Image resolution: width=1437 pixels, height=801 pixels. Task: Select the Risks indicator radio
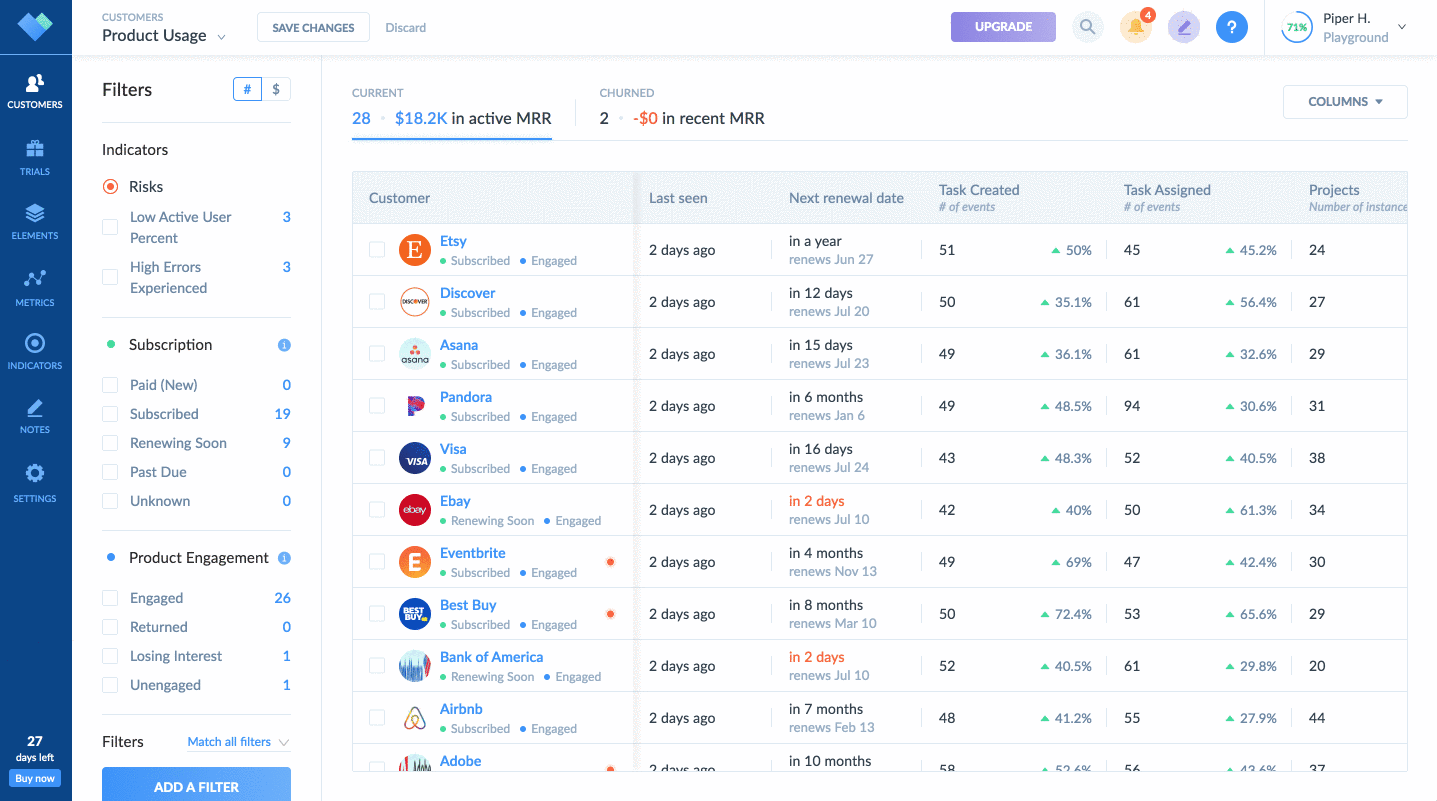(110, 187)
